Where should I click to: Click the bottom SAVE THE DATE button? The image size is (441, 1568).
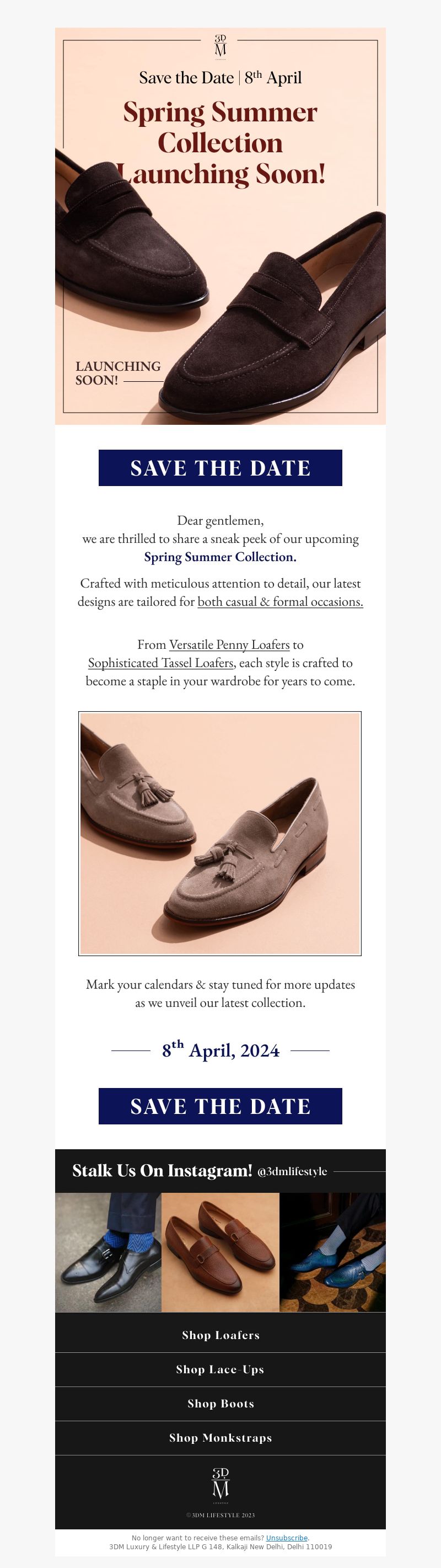pos(220,1106)
